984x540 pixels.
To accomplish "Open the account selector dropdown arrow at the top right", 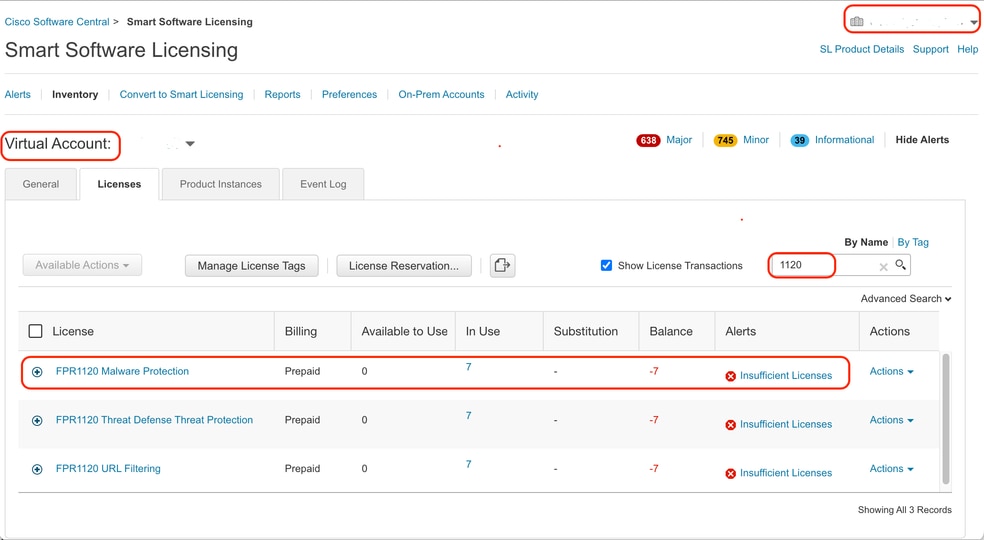I will (973, 23).
